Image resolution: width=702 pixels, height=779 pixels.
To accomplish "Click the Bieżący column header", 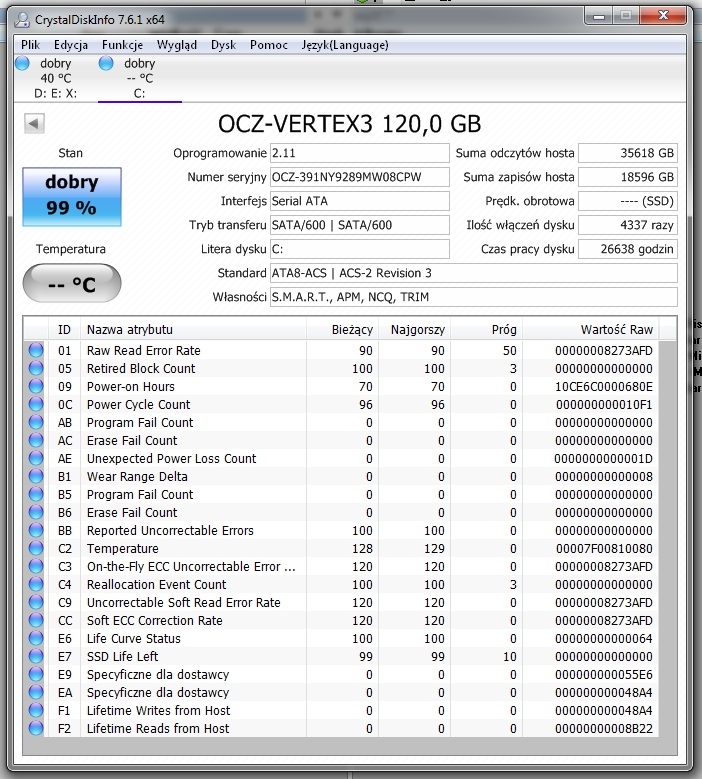I will tap(342, 329).
